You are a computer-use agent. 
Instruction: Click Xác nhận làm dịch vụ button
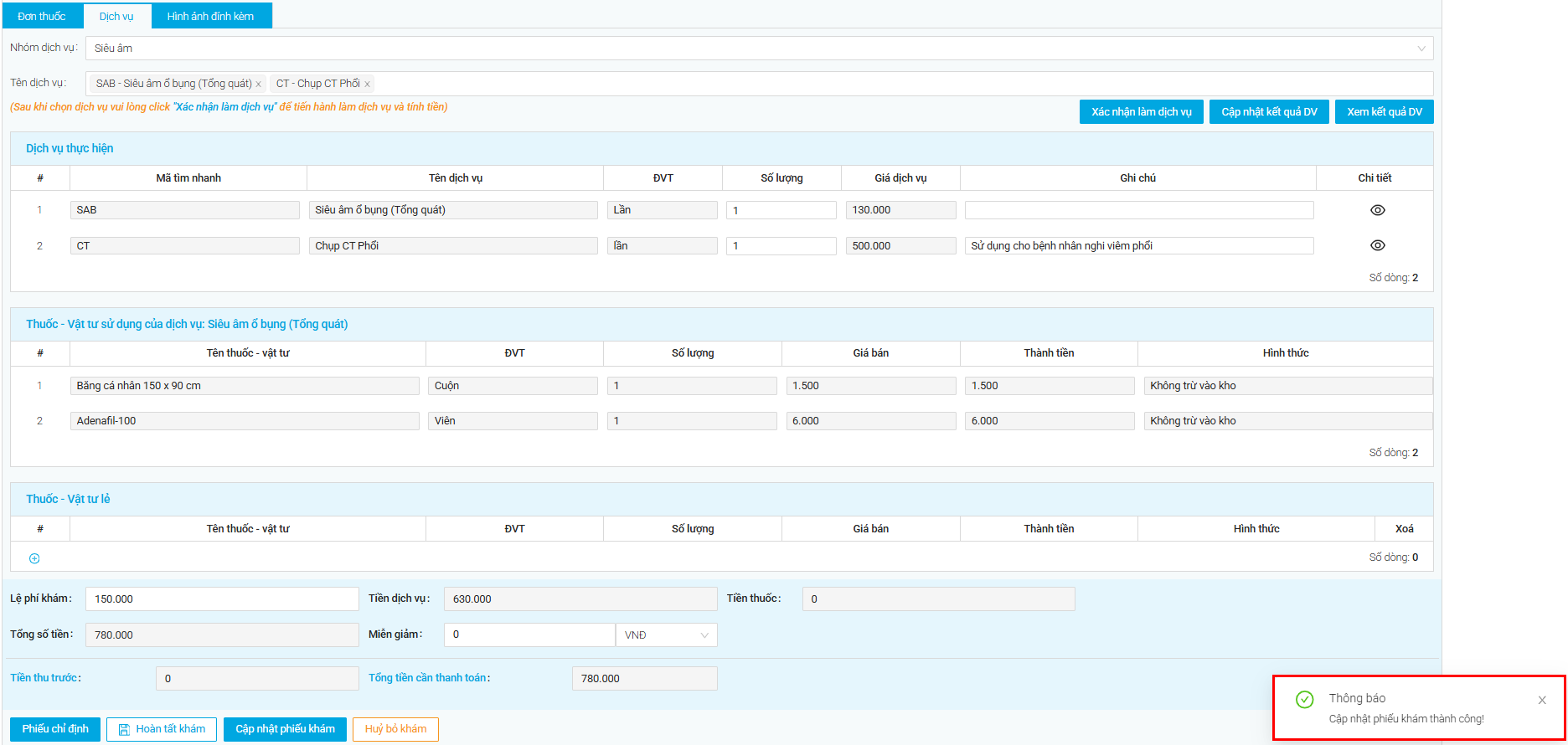[1141, 112]
